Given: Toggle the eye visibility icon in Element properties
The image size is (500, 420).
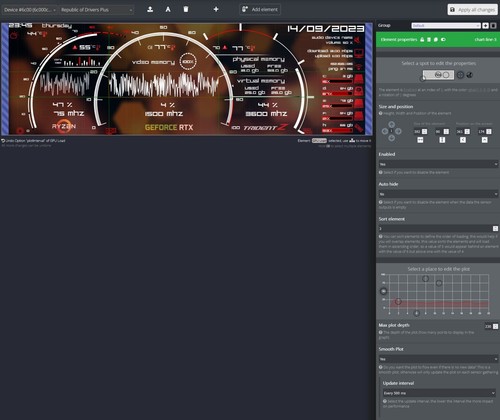Looking at the screenshot, I should 443,39.
